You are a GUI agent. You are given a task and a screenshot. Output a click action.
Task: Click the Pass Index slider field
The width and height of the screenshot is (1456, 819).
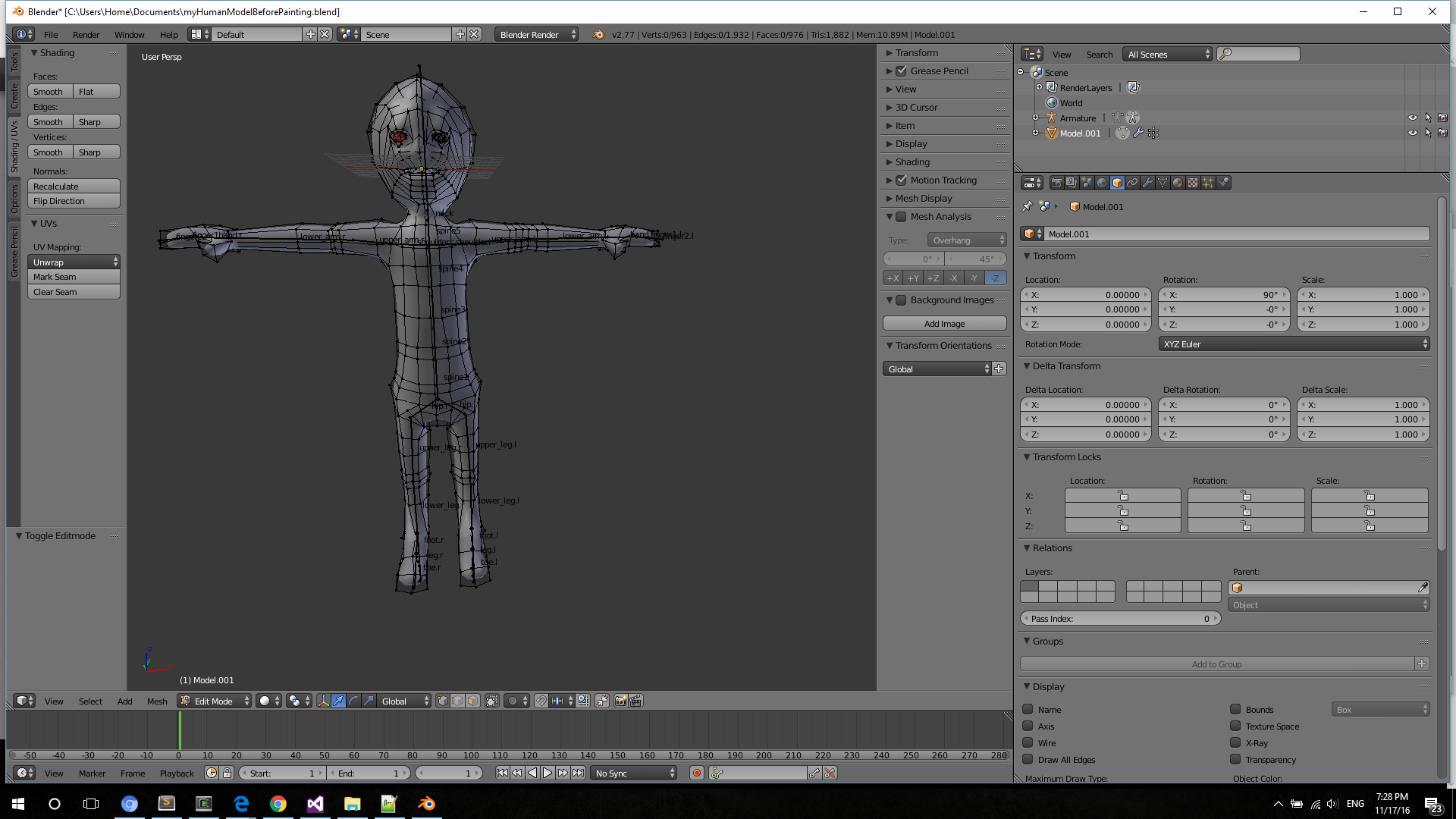click(1121, 619)
